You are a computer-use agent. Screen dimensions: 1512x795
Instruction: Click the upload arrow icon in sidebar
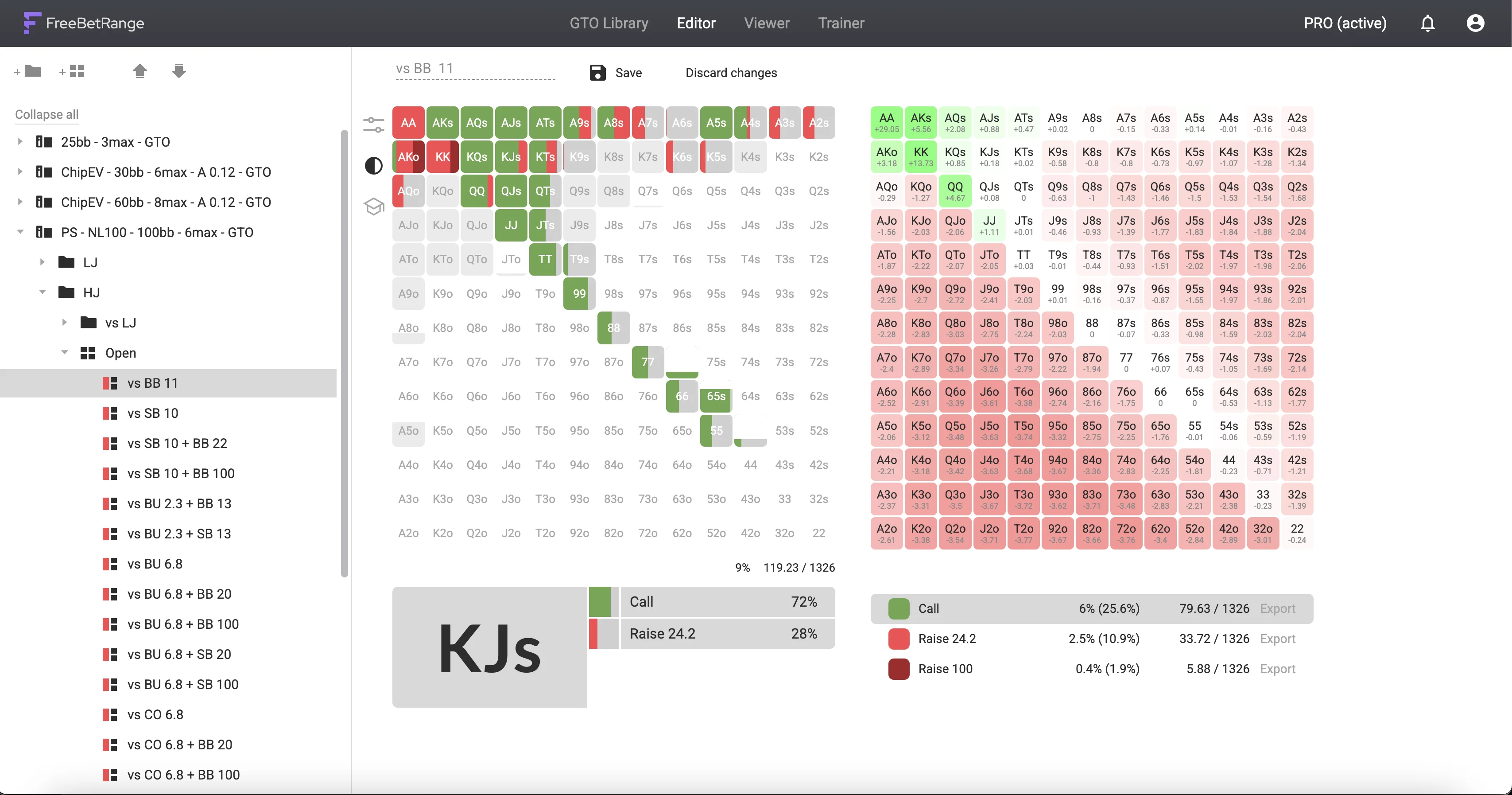140,71
